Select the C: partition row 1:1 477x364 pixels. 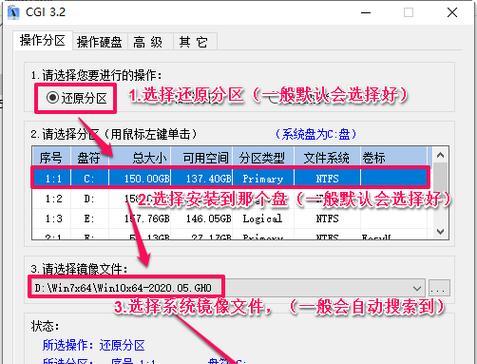click(230, 179)
